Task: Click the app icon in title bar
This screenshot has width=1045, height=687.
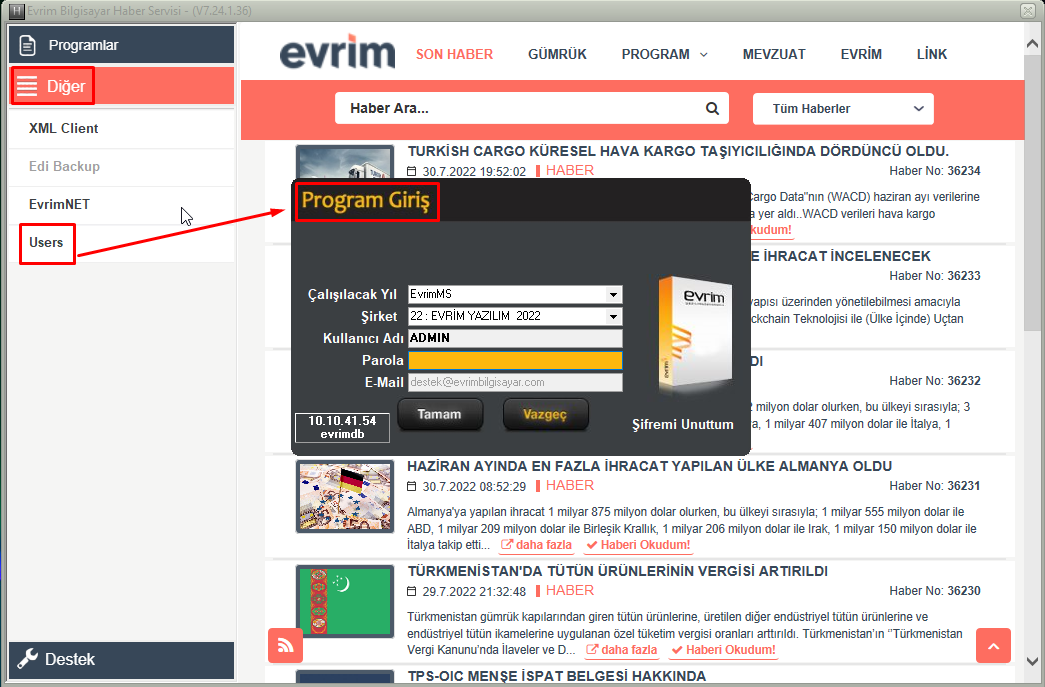Action: tap(17, 11)
